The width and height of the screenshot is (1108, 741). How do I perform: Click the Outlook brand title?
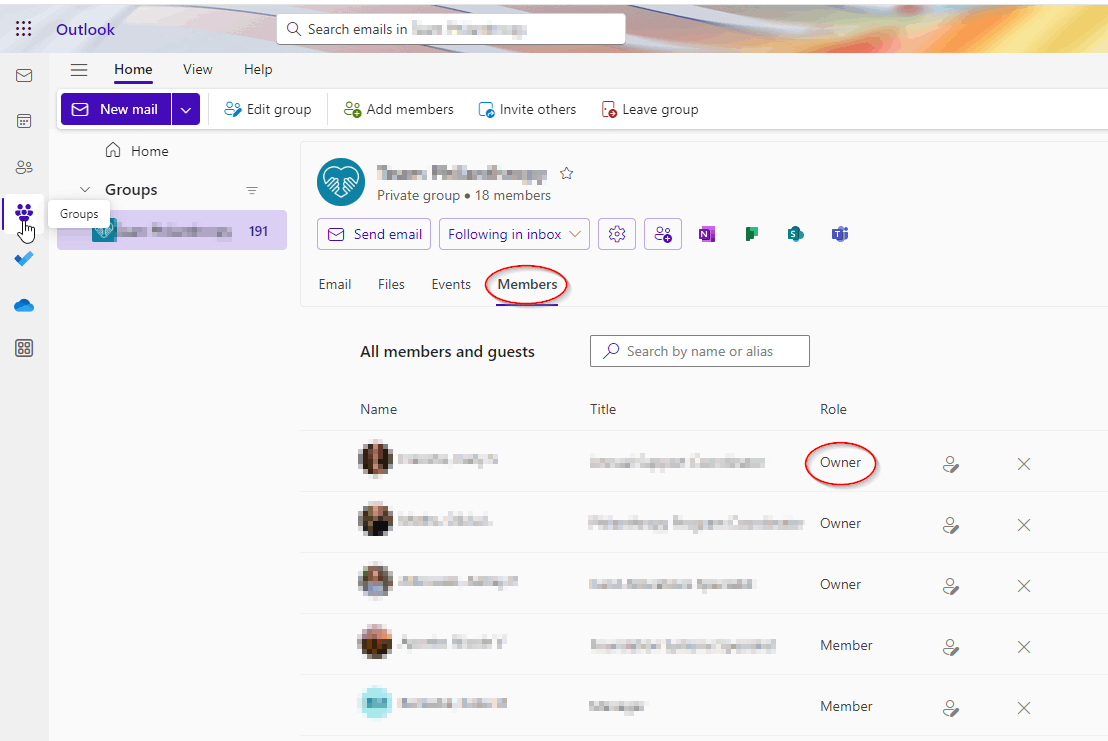tap(86, 29)
